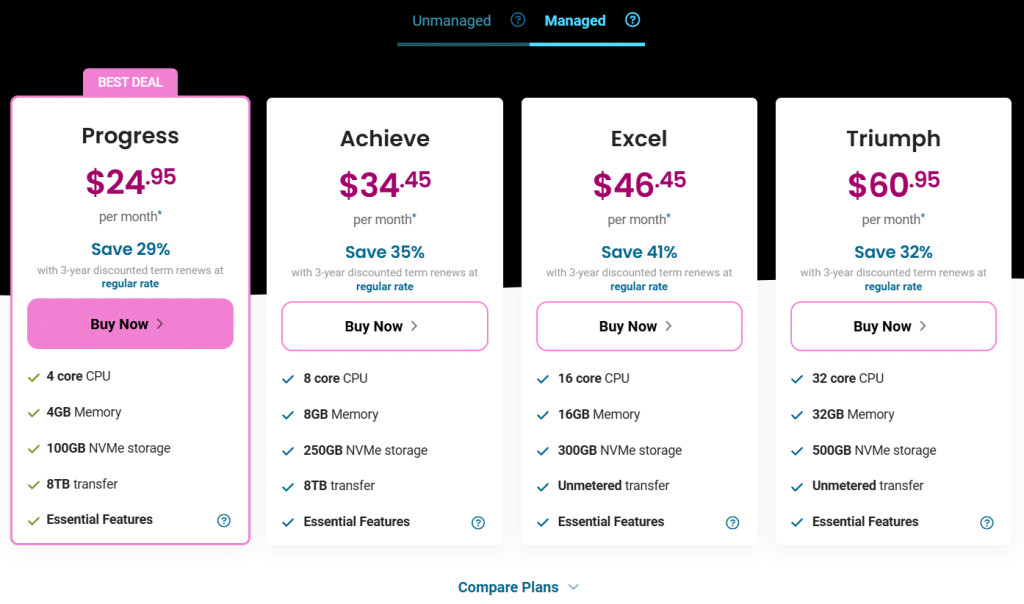Switch to the Unmanaged tab

click(451, 20)
